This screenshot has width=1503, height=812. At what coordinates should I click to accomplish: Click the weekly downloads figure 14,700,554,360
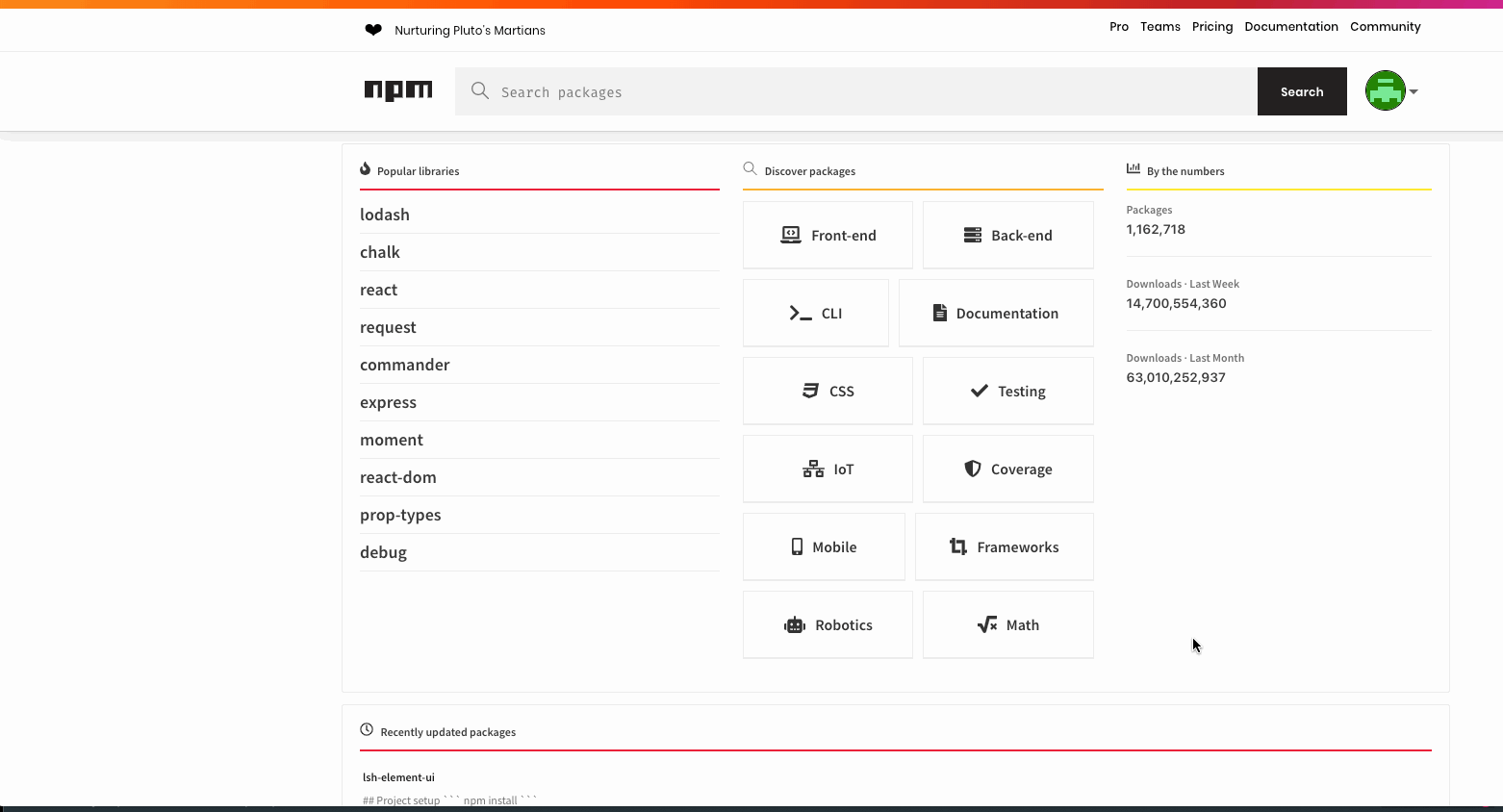[x=1176, y=303]
